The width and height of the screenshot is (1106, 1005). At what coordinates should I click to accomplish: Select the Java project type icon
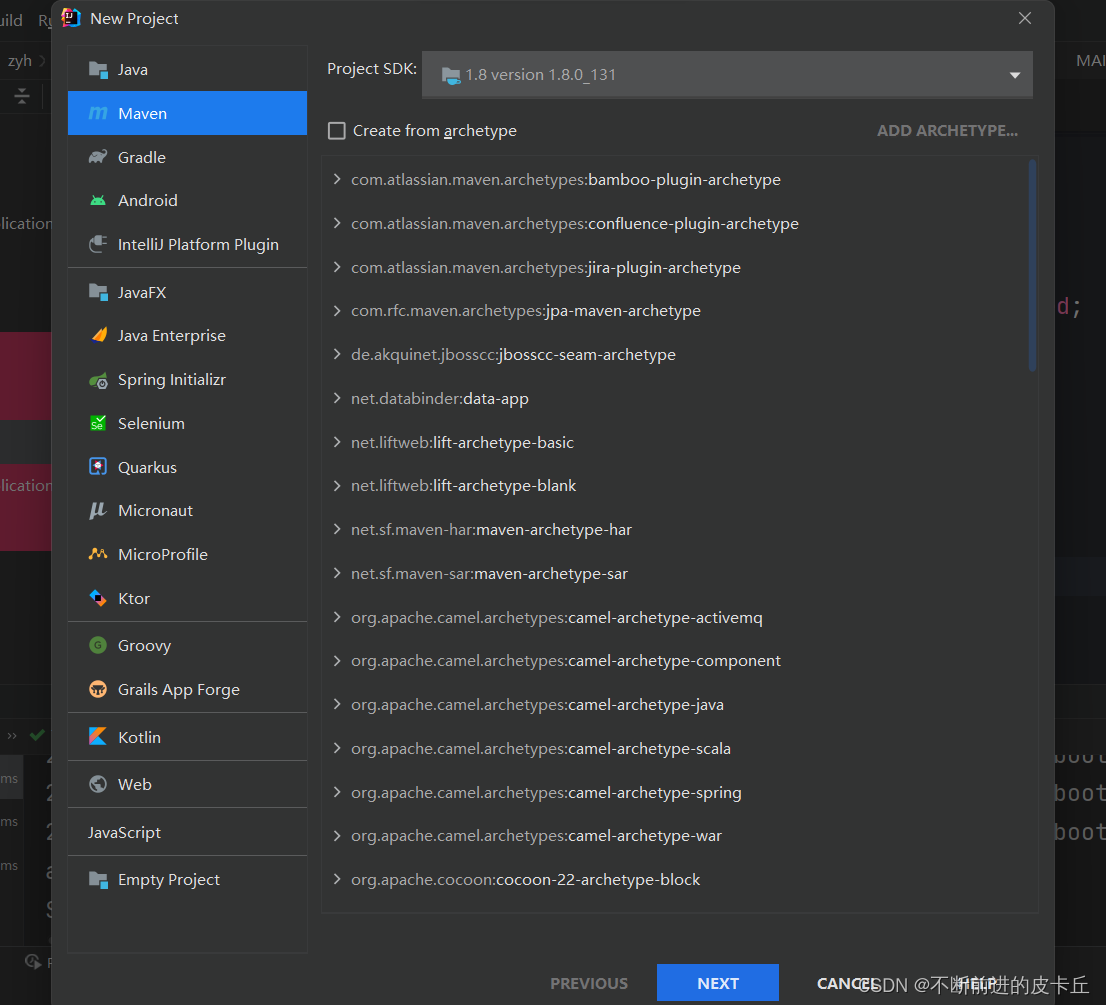98,69
